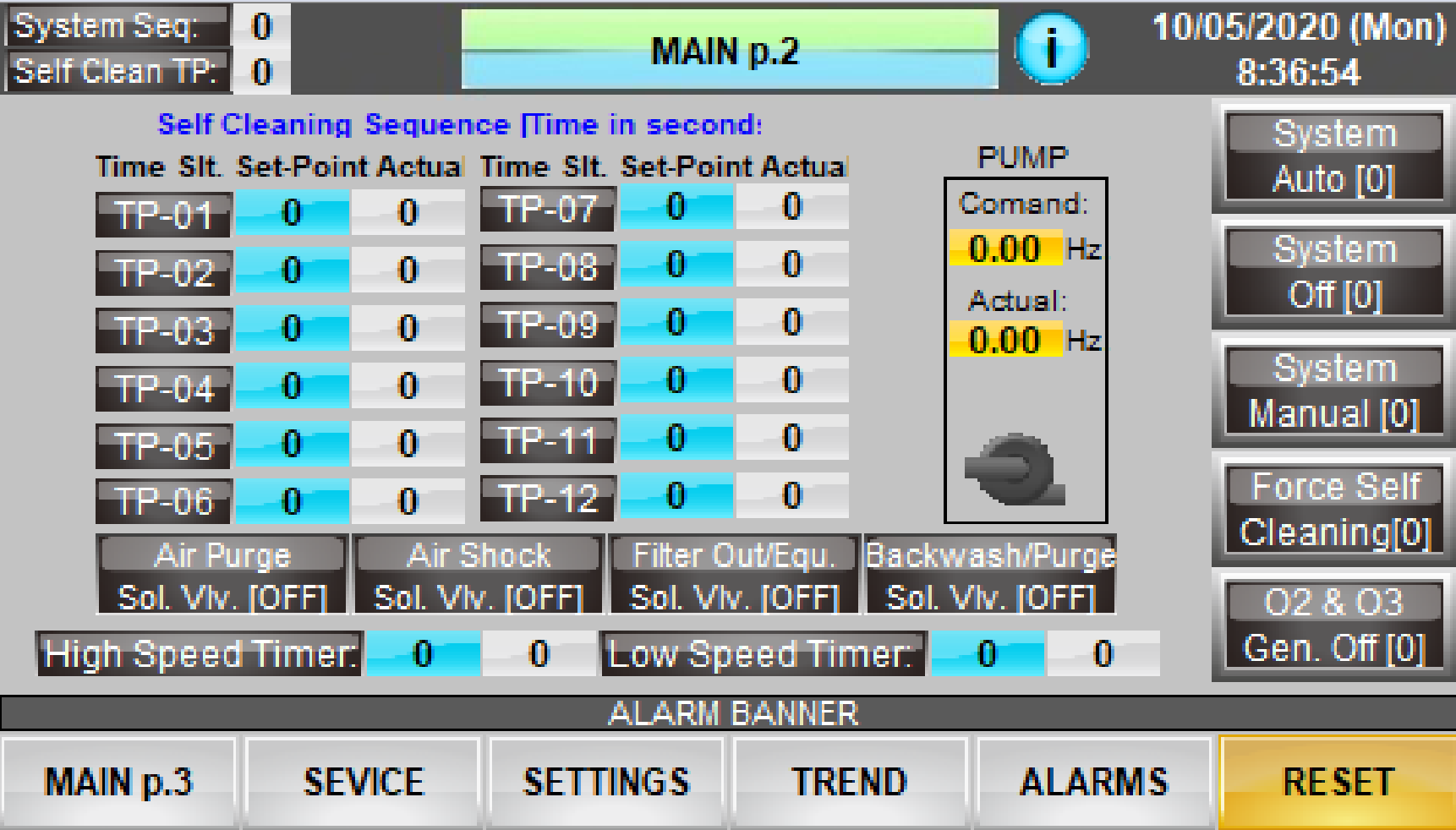Toggle the Backwash/Purge solenoid valve
The height and width of the screenshot is (830, 1456).
(x=990, y=575)
